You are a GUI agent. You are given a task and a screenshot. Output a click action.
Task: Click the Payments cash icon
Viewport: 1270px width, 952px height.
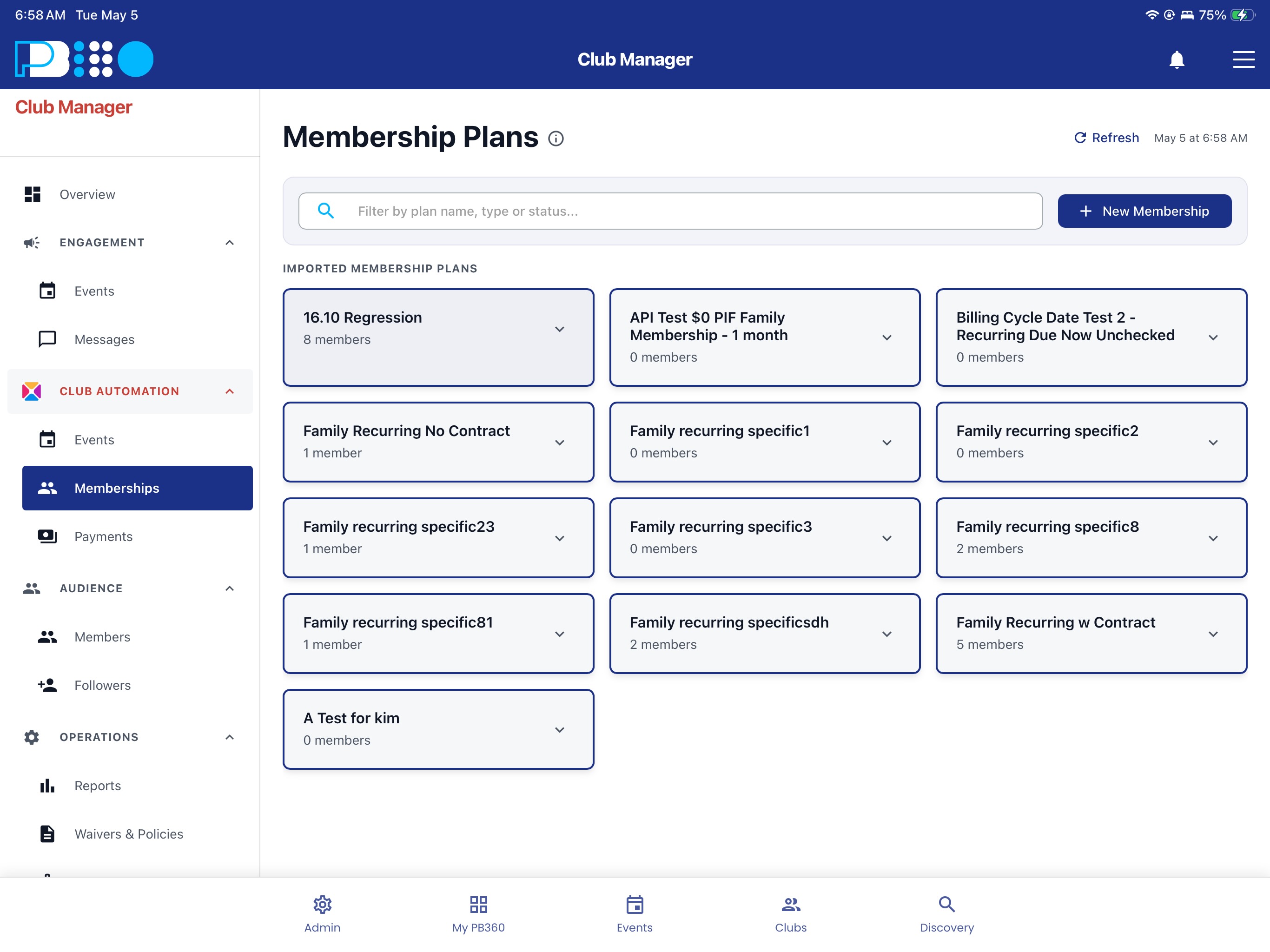[47, 536]
